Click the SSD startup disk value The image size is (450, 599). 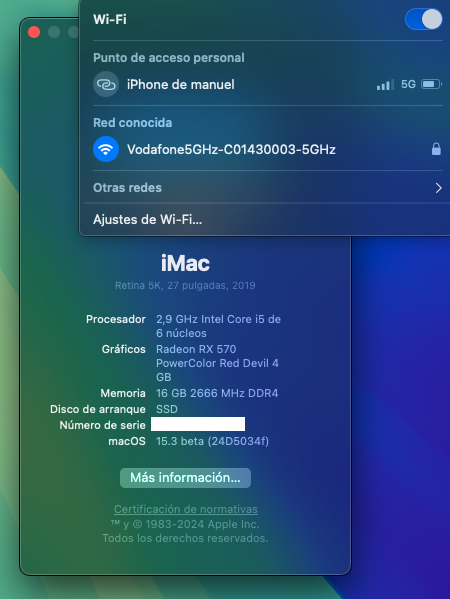coord(167,409)
